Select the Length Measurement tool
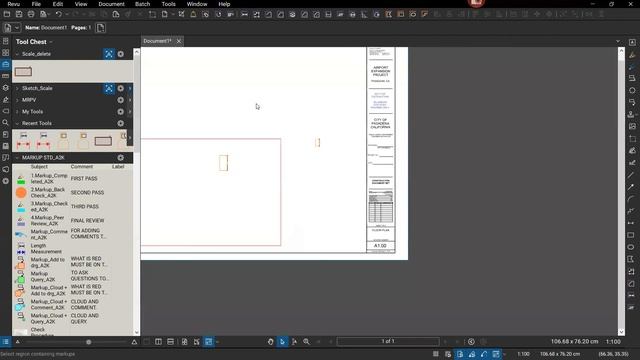 coord(72,249)
